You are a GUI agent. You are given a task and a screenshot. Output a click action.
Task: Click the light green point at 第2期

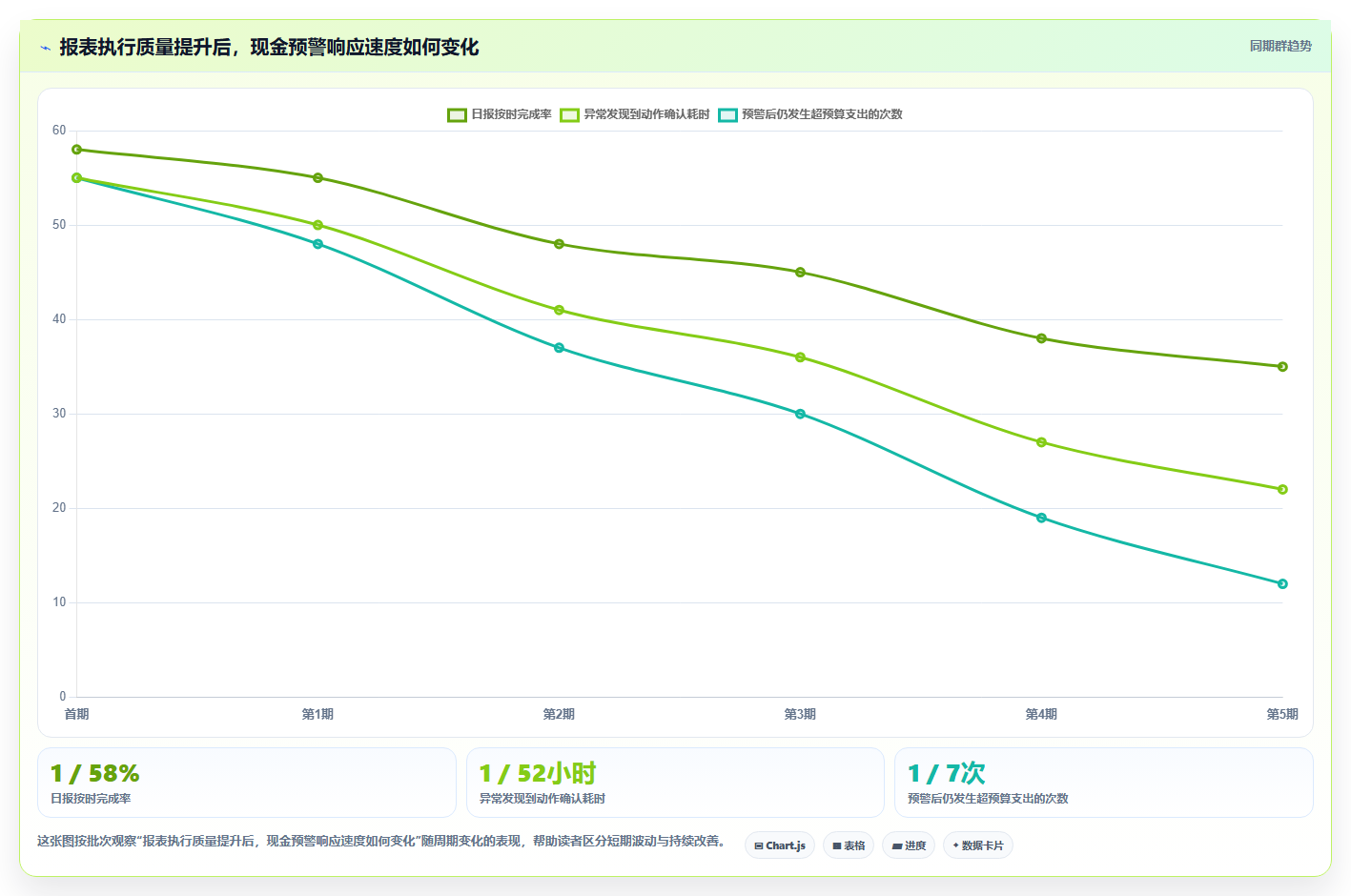tap(560, 310)
